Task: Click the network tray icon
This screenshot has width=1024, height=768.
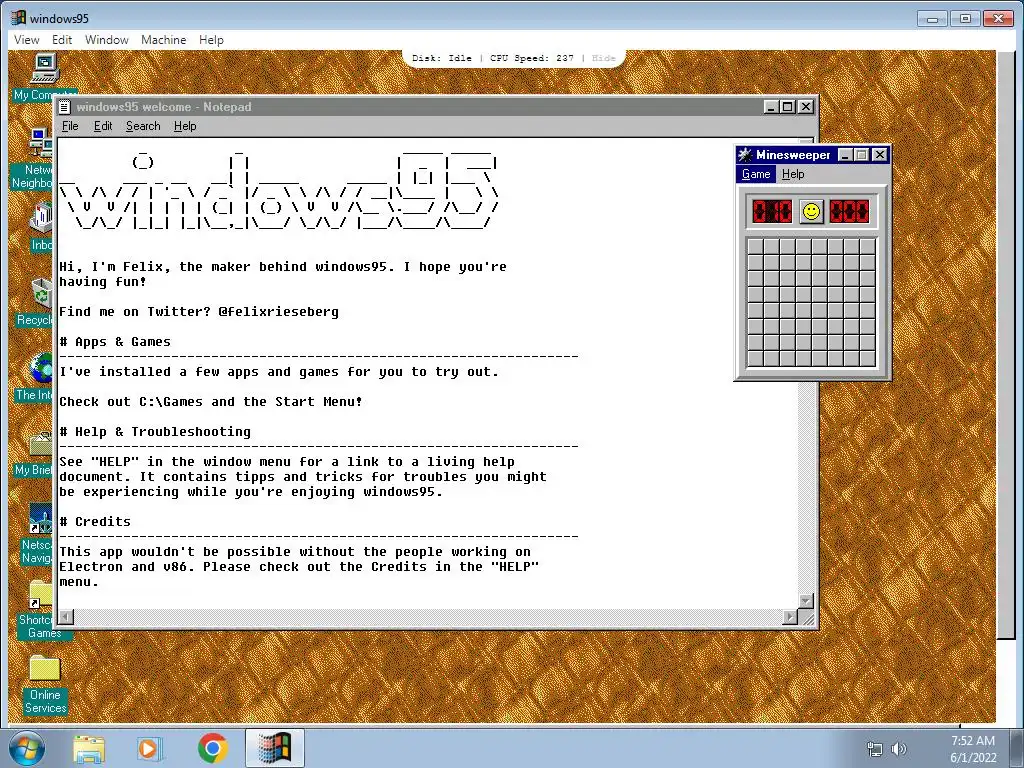Action: tap(874, 749)
